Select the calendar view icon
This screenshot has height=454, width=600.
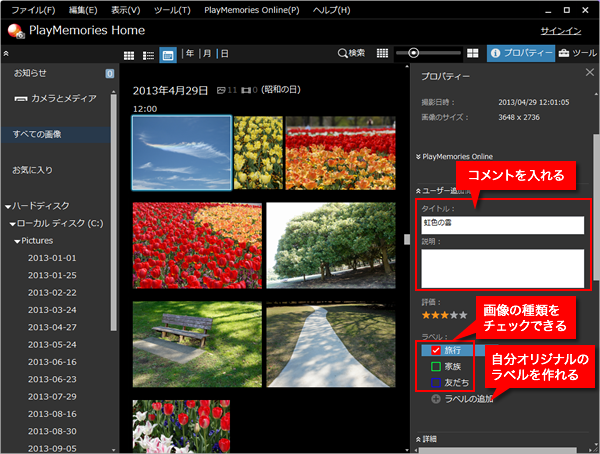167,53
